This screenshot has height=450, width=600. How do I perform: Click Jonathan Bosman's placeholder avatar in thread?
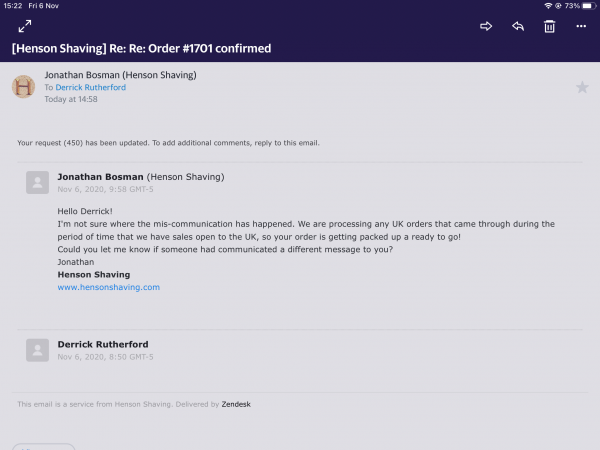(x=38, y=183)
